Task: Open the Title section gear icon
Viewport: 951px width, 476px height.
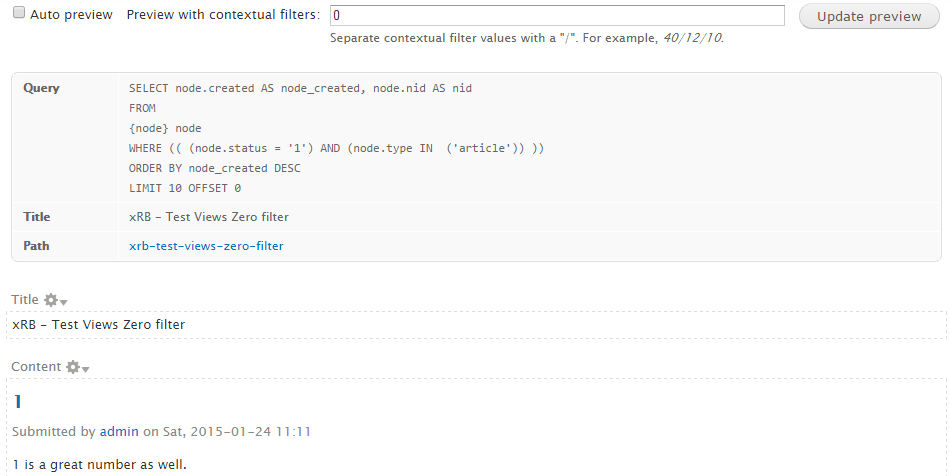Action: click(x=51, y=300)
